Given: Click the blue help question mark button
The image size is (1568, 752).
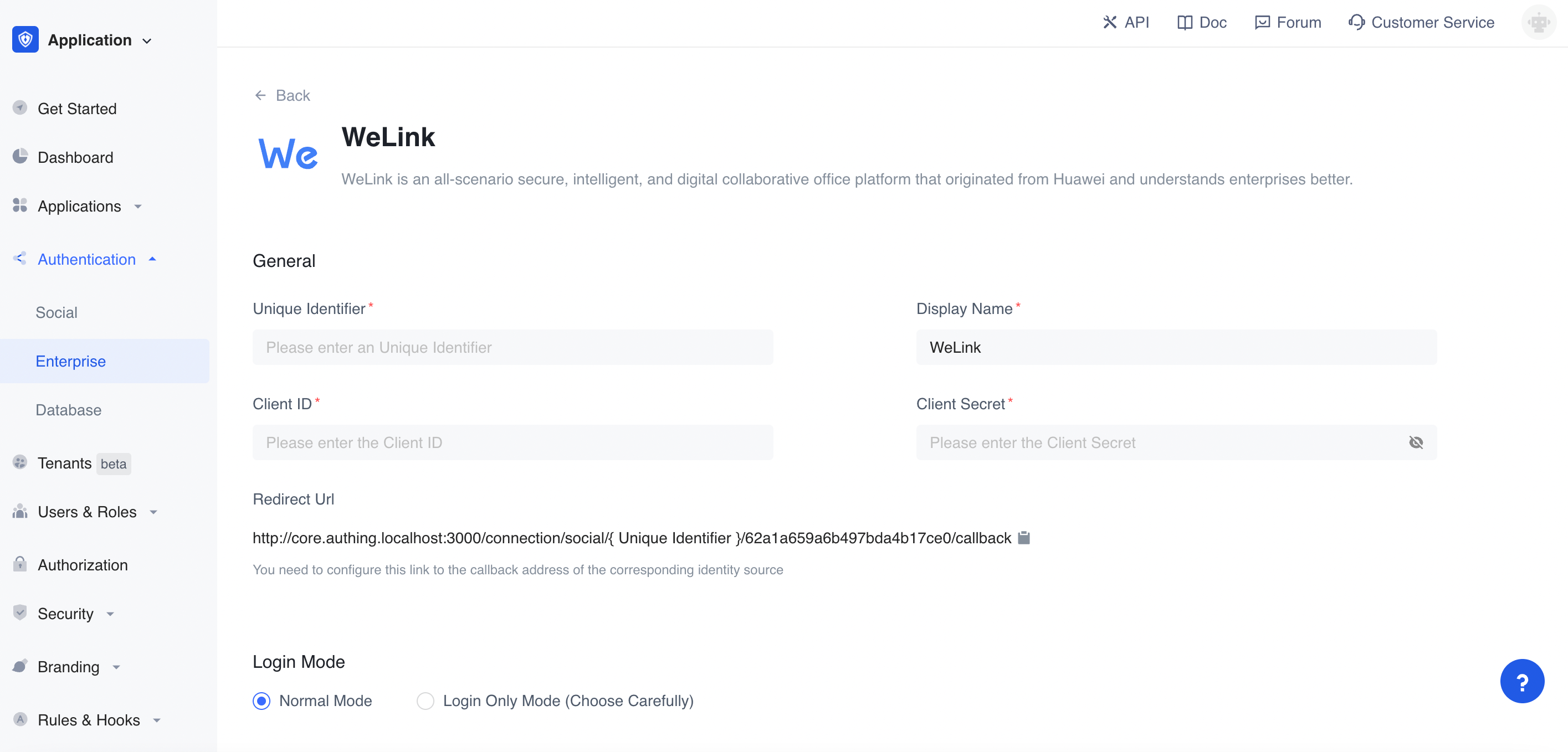Looking at the screenshot, I should click(1522, 682).
